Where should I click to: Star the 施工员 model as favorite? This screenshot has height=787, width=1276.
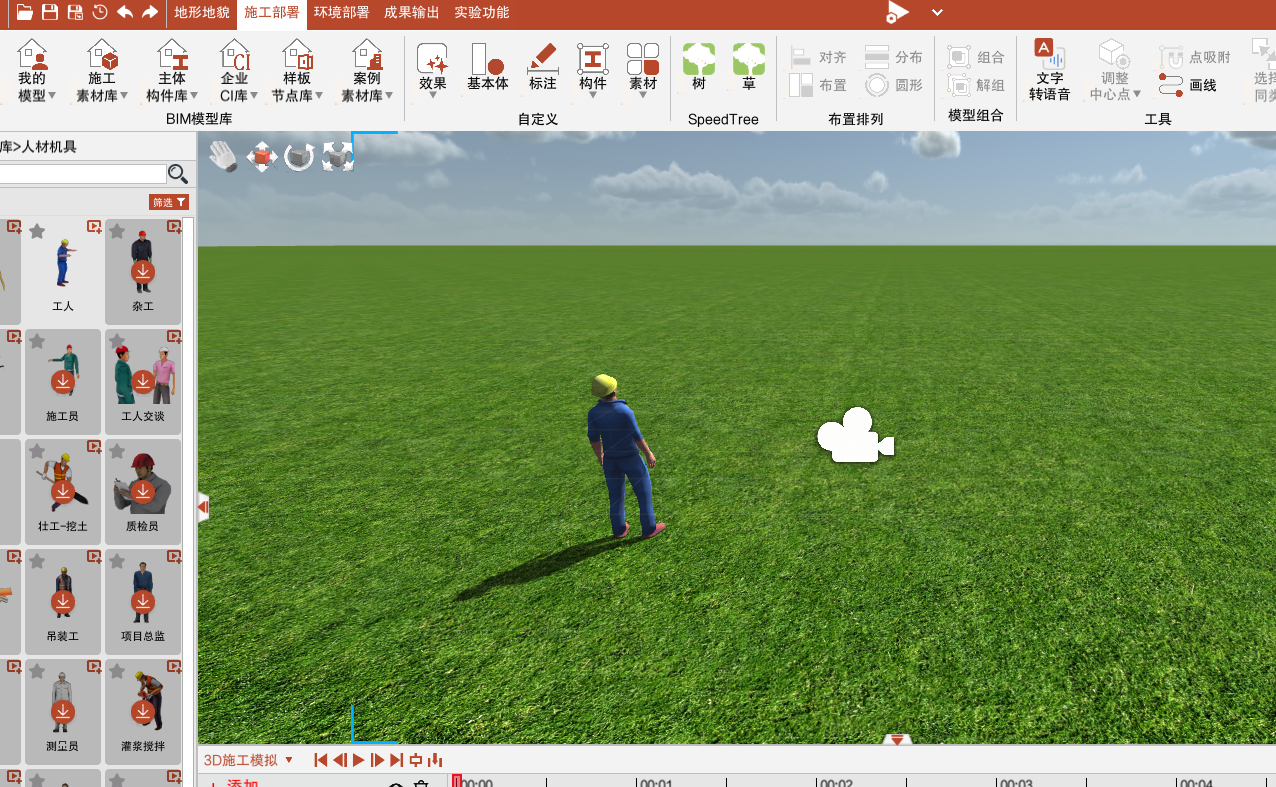(x=37, y=341)
